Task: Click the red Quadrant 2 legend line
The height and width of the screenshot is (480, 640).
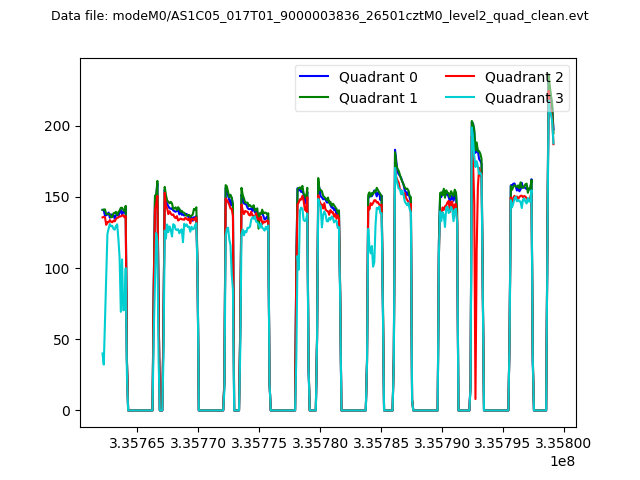Action: click(x=460, y=77)
